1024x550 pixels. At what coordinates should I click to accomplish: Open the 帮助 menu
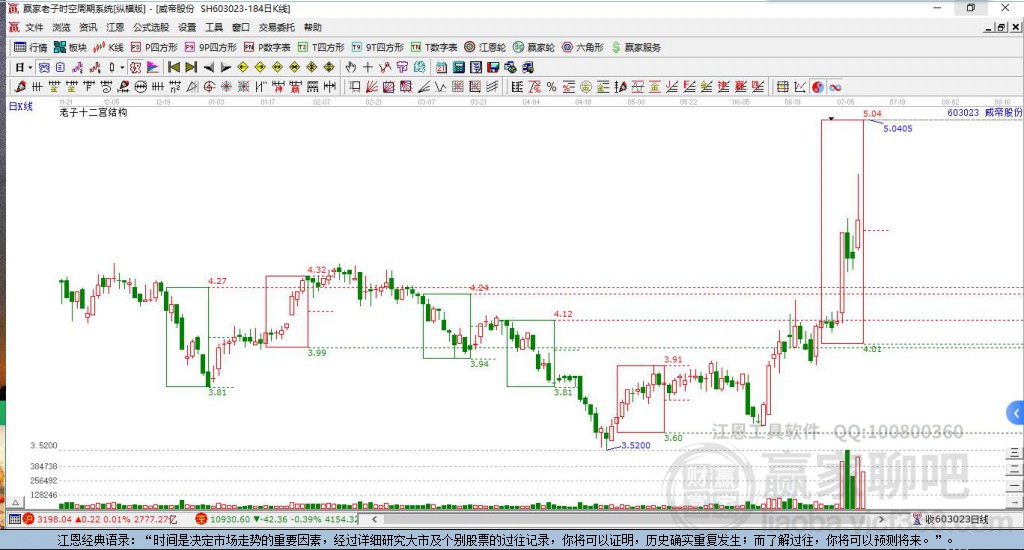[313, 27]
